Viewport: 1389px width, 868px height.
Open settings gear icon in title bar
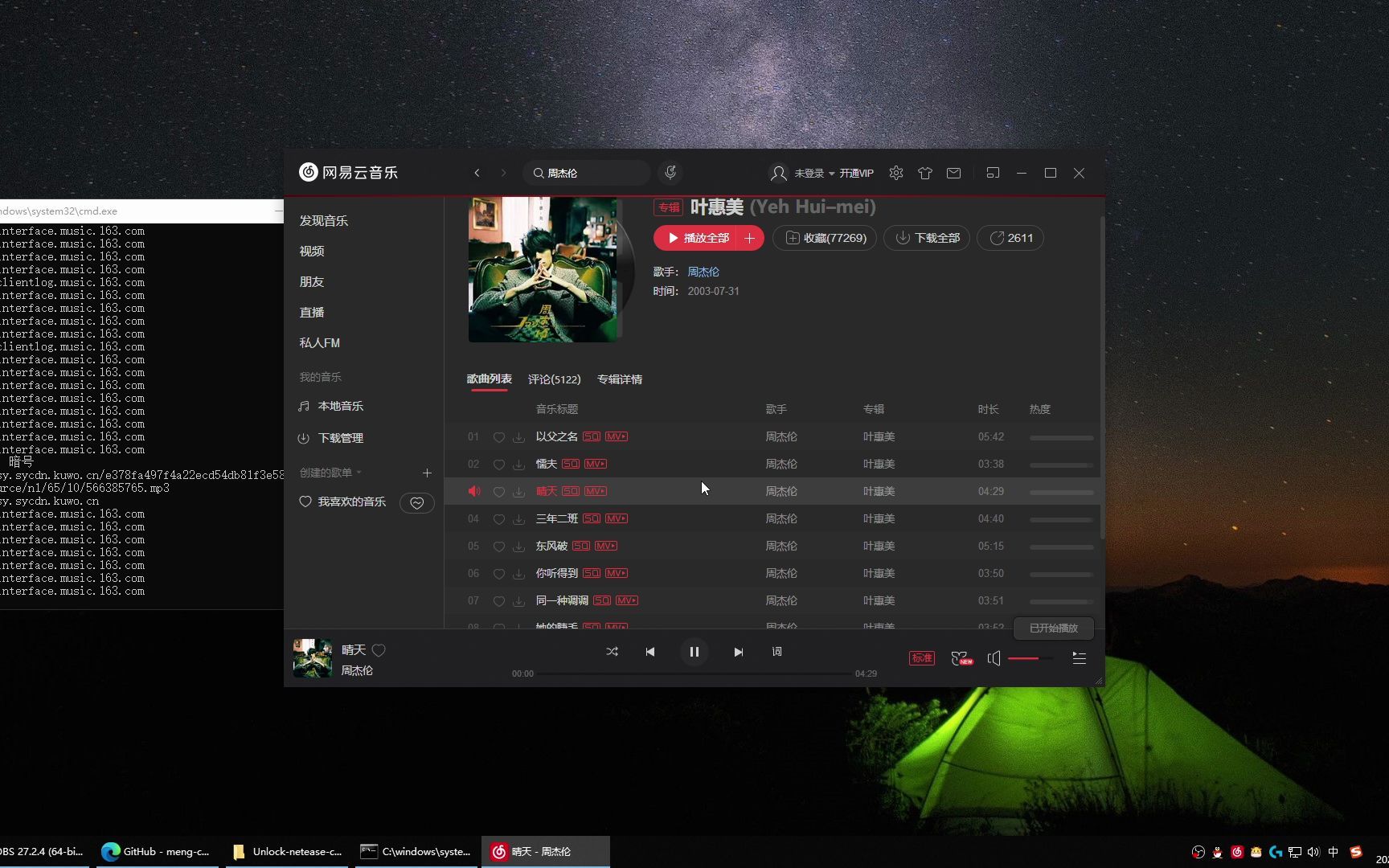click(896, 173)
